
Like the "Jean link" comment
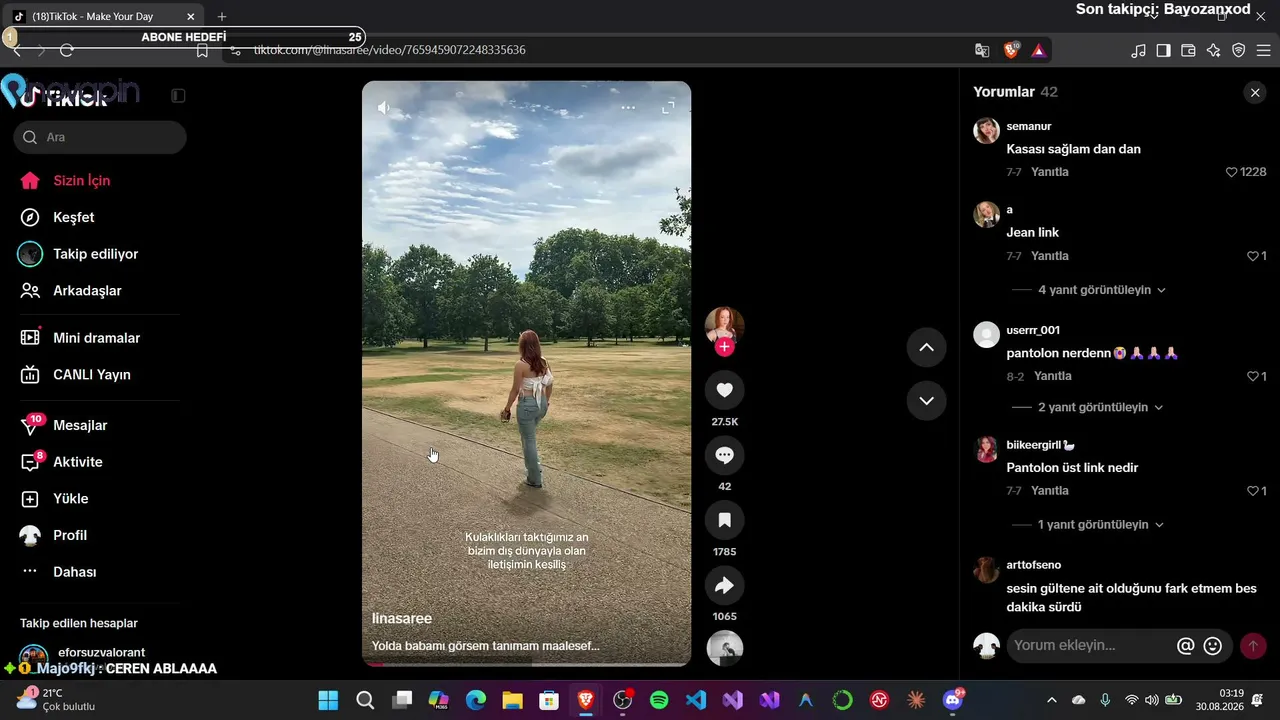click(x=1252, y=256)
